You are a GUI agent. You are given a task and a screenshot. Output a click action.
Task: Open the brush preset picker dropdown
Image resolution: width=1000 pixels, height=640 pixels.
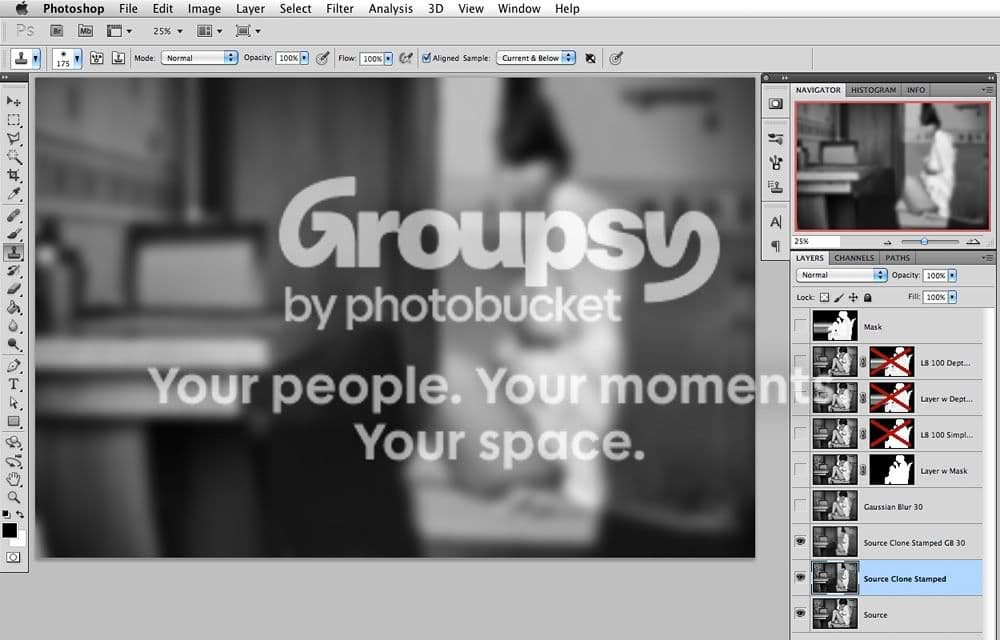[x=77, y=59]
